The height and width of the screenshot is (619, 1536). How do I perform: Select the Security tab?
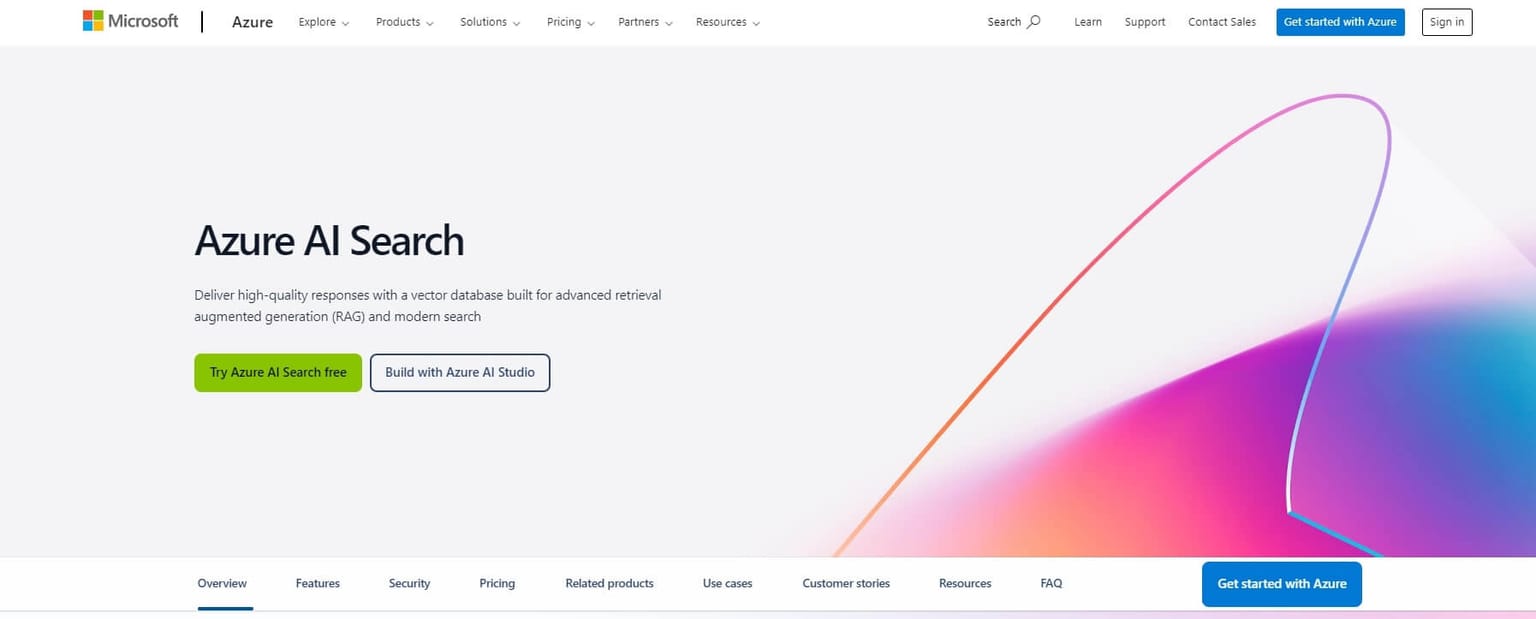(409, 583)
